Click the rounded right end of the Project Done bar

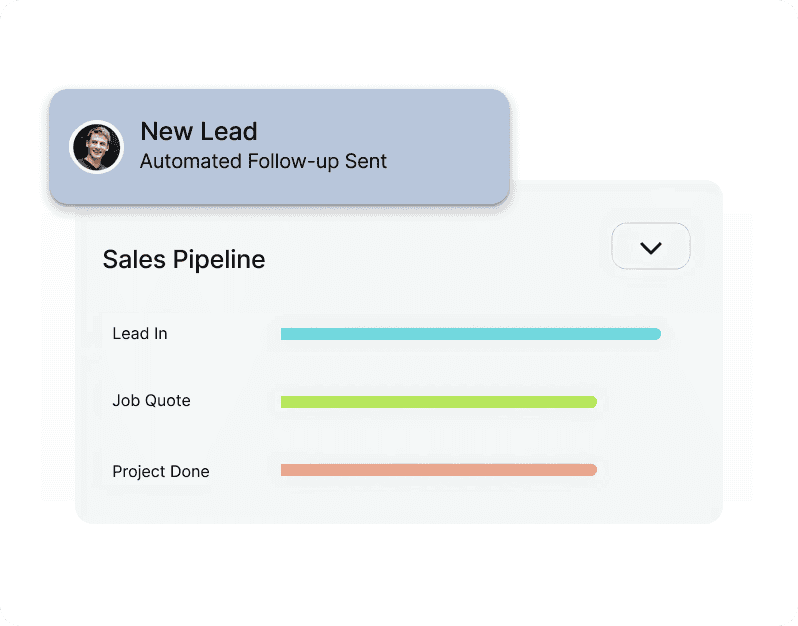[x=591, y=470]
